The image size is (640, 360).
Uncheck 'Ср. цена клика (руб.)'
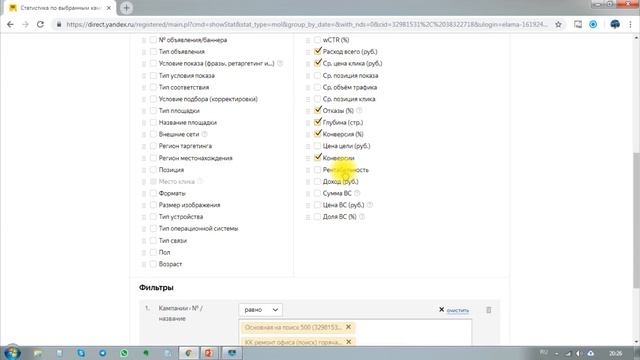point(318,63)
